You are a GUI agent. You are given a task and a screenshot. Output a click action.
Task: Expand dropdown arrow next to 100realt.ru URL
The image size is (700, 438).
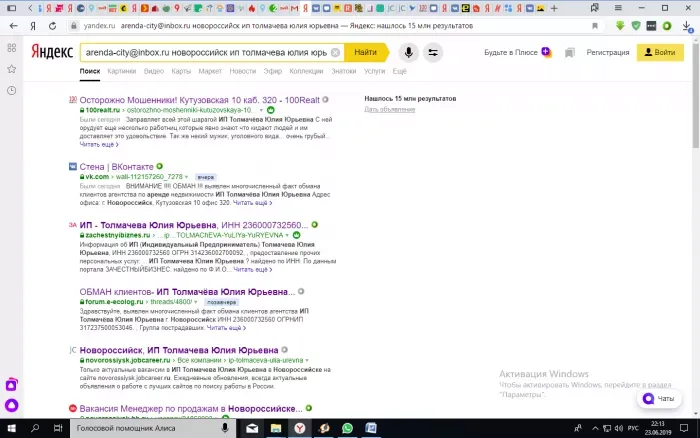[262, 110]
